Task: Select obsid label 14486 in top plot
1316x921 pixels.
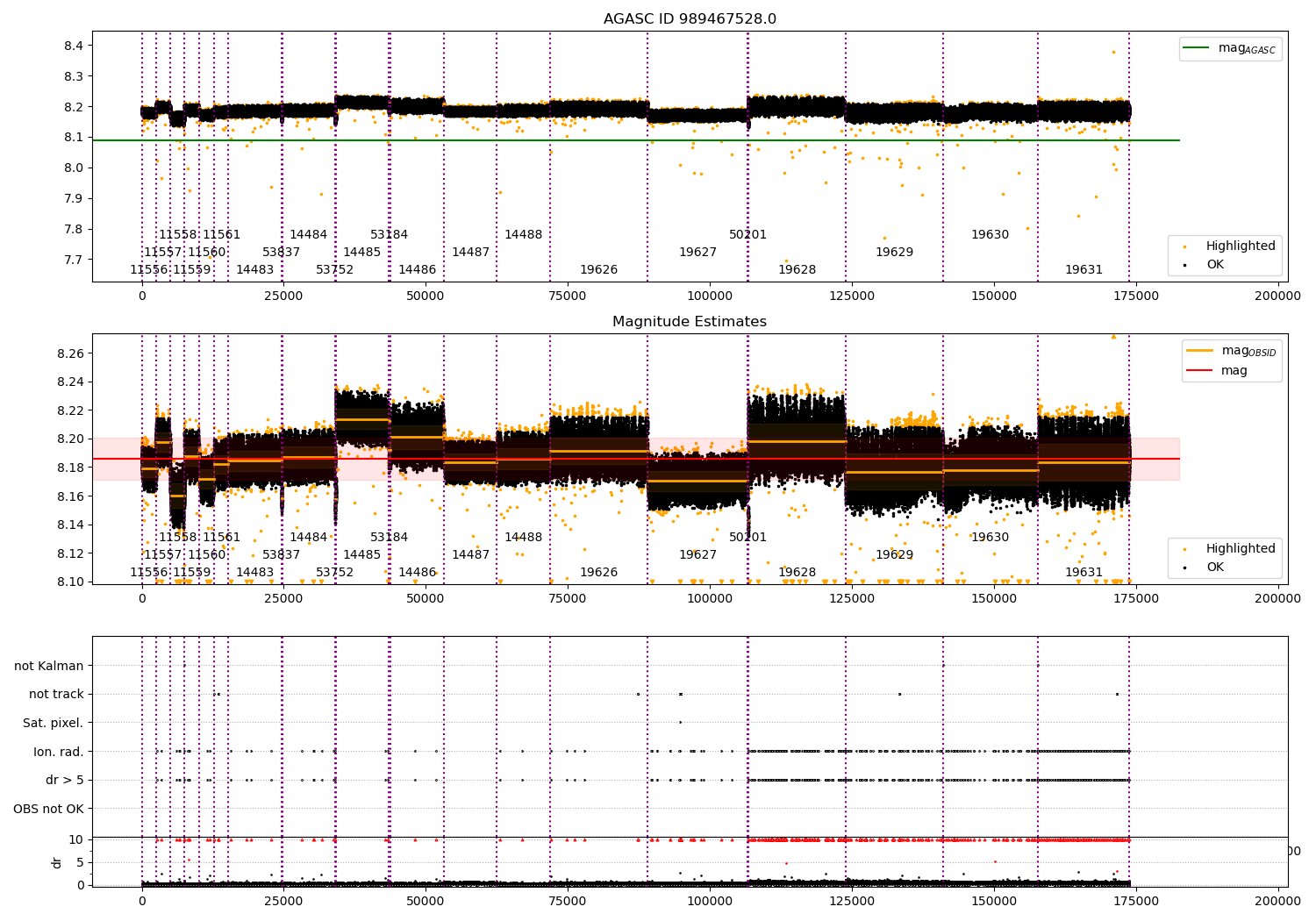Action: click(x=417, y=269)
